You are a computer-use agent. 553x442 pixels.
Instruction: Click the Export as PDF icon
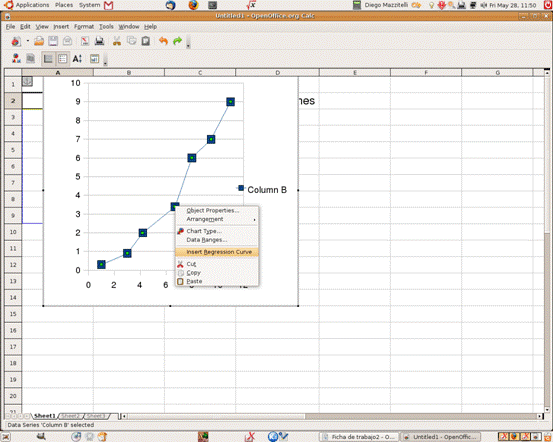tap(85, 41)
